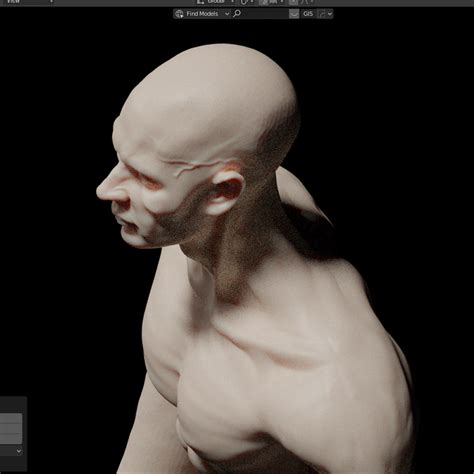Viewport: 474px width, 474px height.
Task: Expand the dropdown arrow right of GIS
Action: pos(330,14)
